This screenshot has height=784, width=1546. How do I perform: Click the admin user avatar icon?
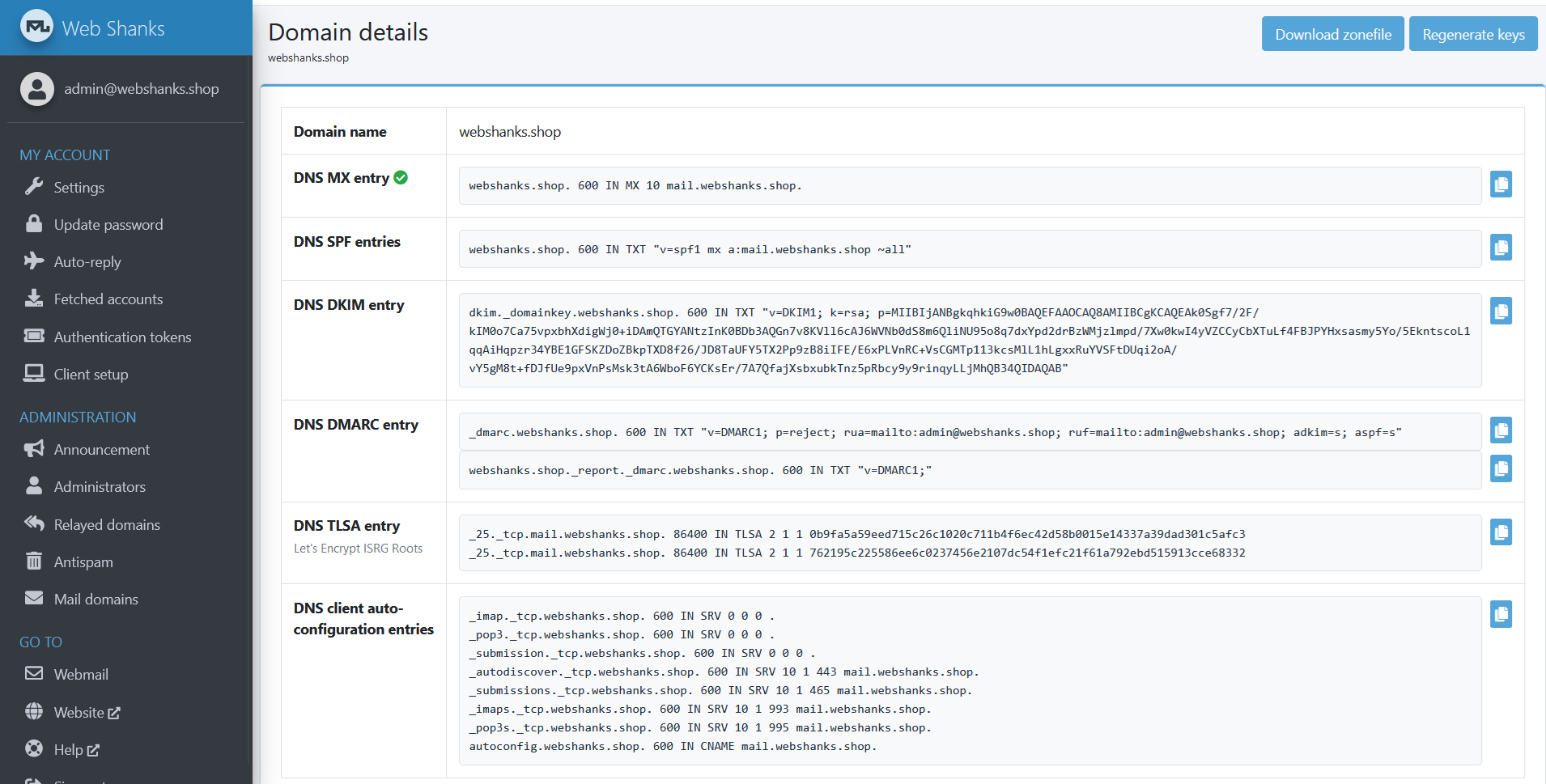click(37, 89)
